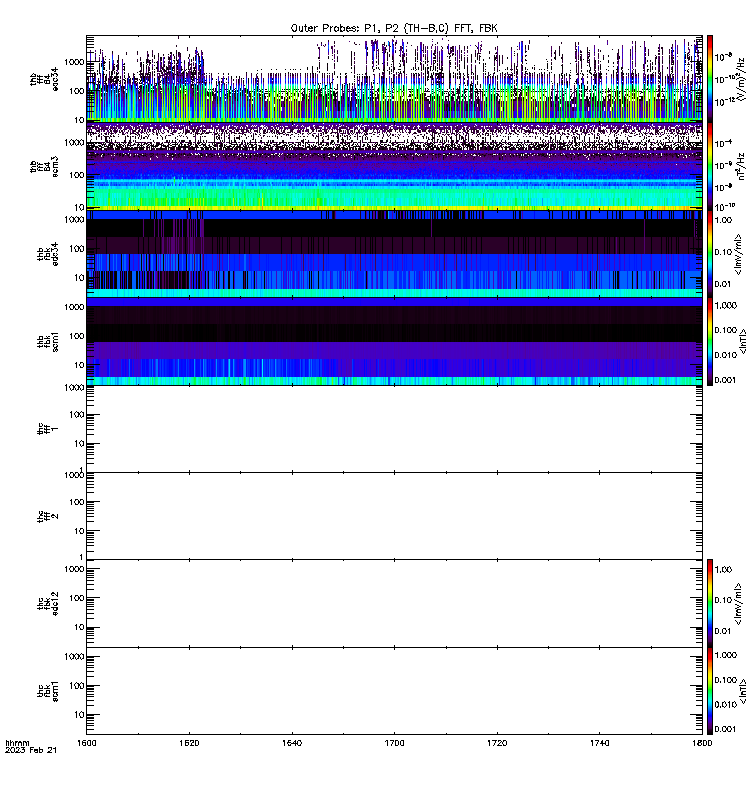The width and height of the screenshot is (750, 800).
Task: Click the thb fft edc34 spectrogram panel
Action: [394, 79]
